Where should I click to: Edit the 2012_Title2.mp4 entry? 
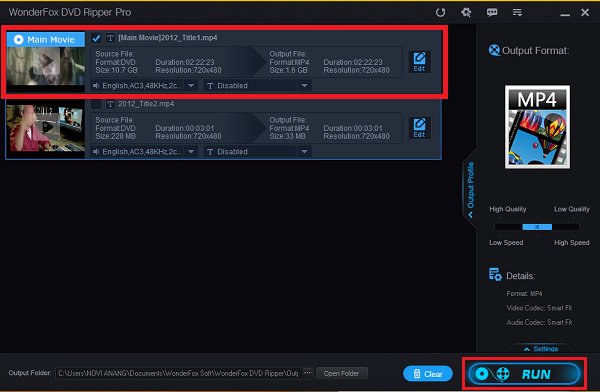coord(419,128)
